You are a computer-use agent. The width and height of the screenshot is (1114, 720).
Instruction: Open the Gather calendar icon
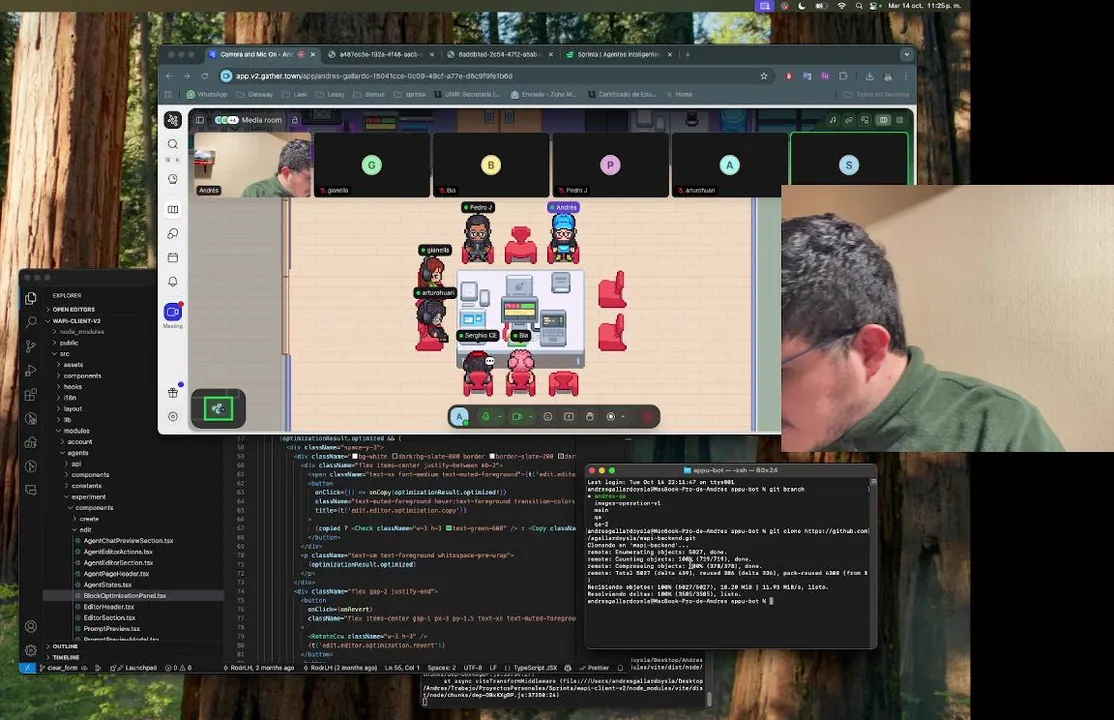coord(173,257)
